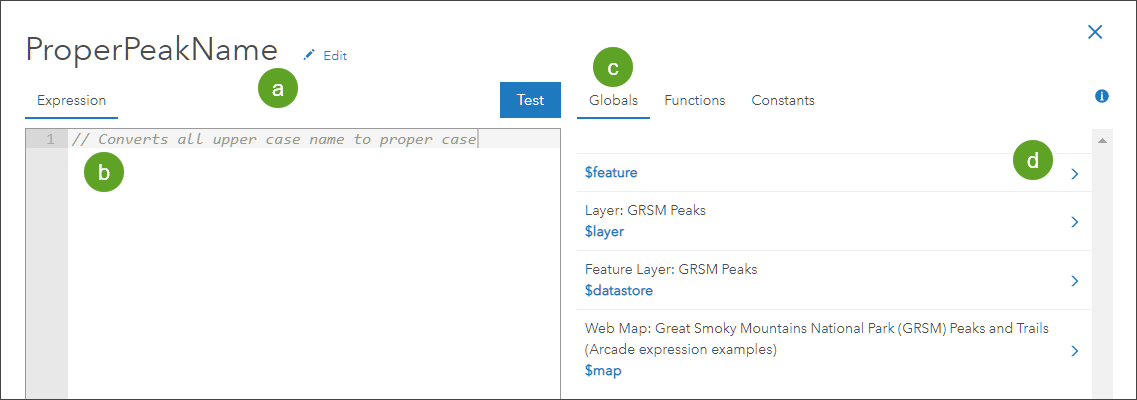Expand the $layer GRSM Peaks chevron

(1075, 222)
